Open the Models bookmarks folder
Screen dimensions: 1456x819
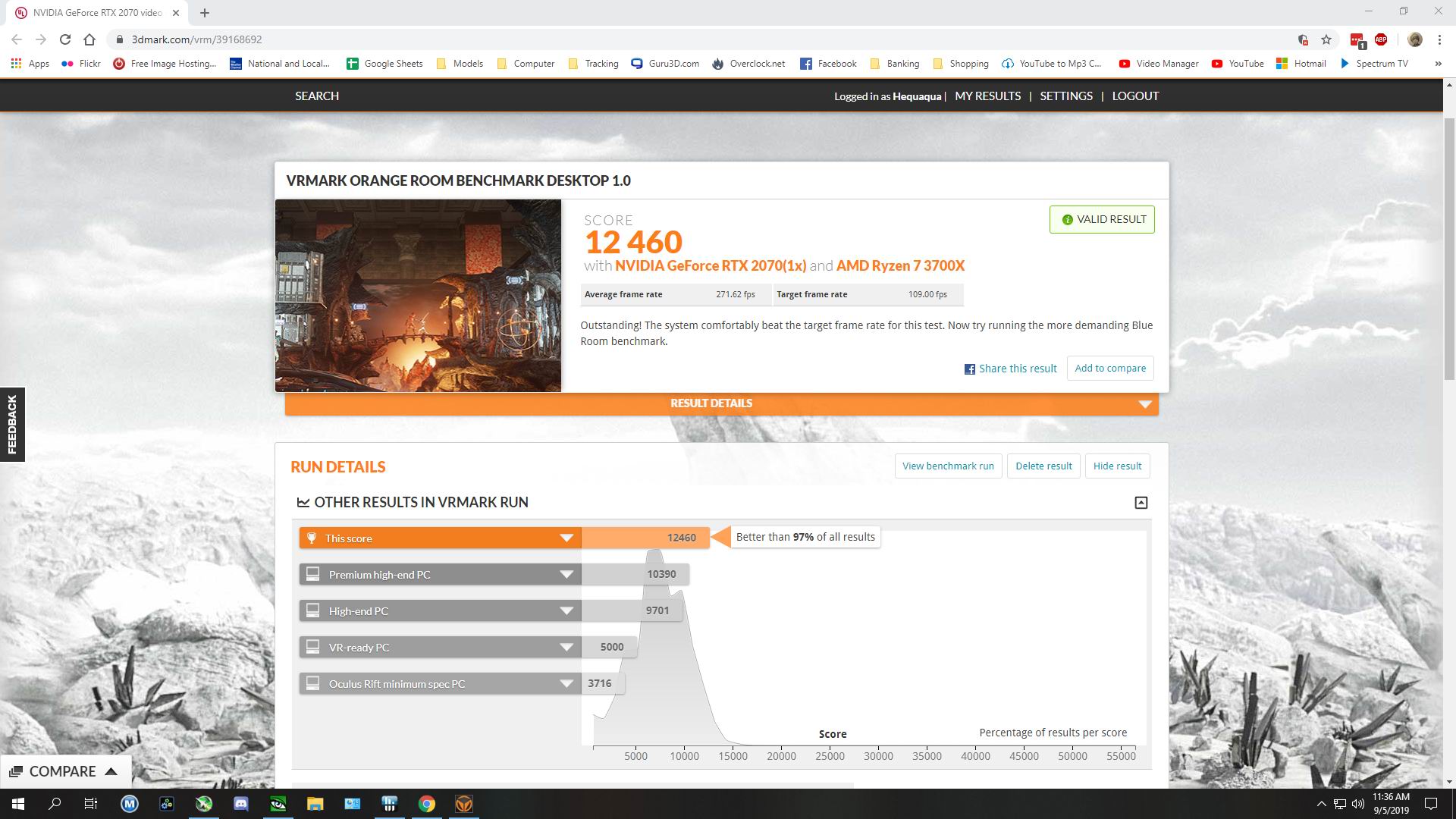click(x=460, y=64)
